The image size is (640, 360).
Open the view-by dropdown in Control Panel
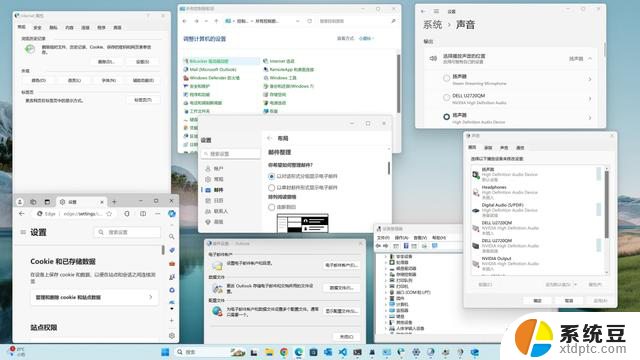366,38
